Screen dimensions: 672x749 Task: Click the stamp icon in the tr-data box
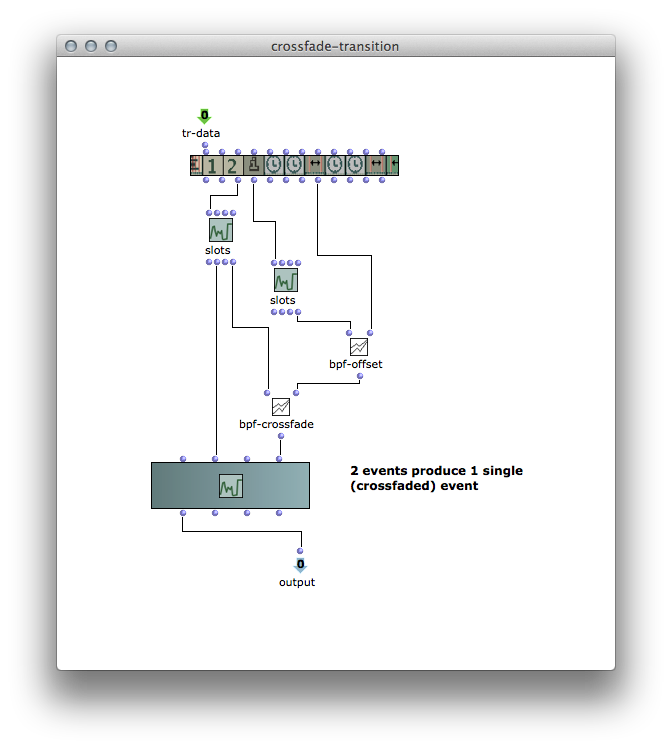point(254,165)
